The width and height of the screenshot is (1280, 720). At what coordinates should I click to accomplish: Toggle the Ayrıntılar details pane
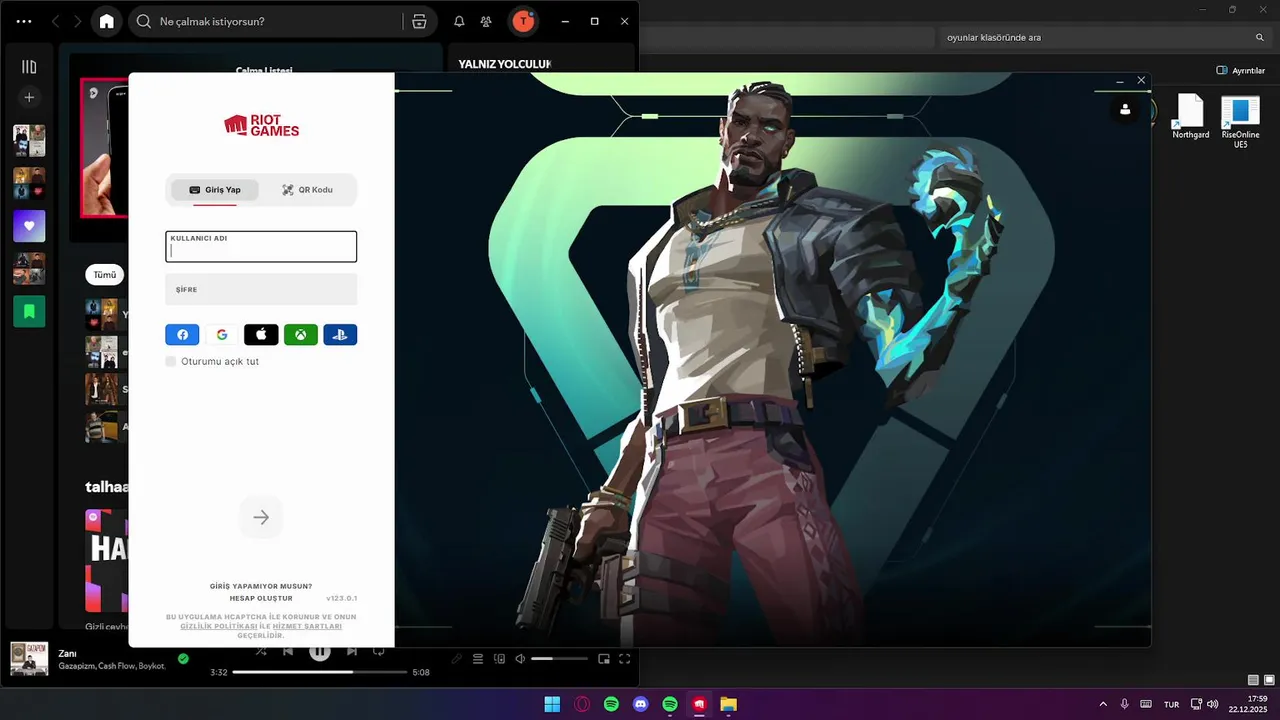(x=1241, y=70)
